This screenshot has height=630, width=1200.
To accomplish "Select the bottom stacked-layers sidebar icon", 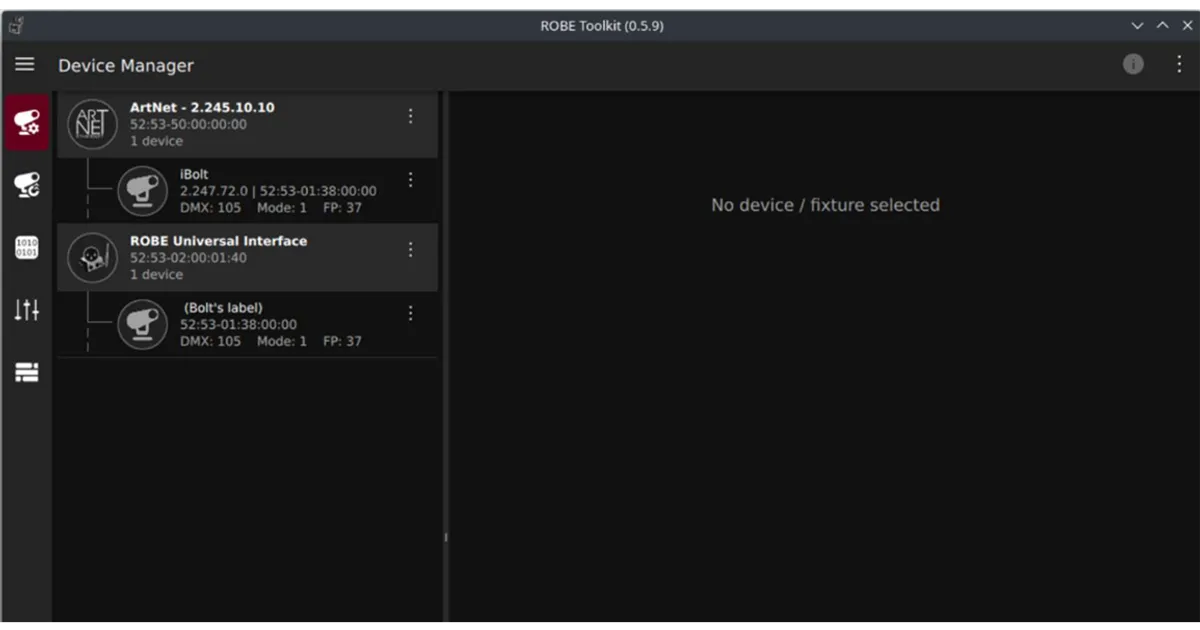I will pos(25,372).
